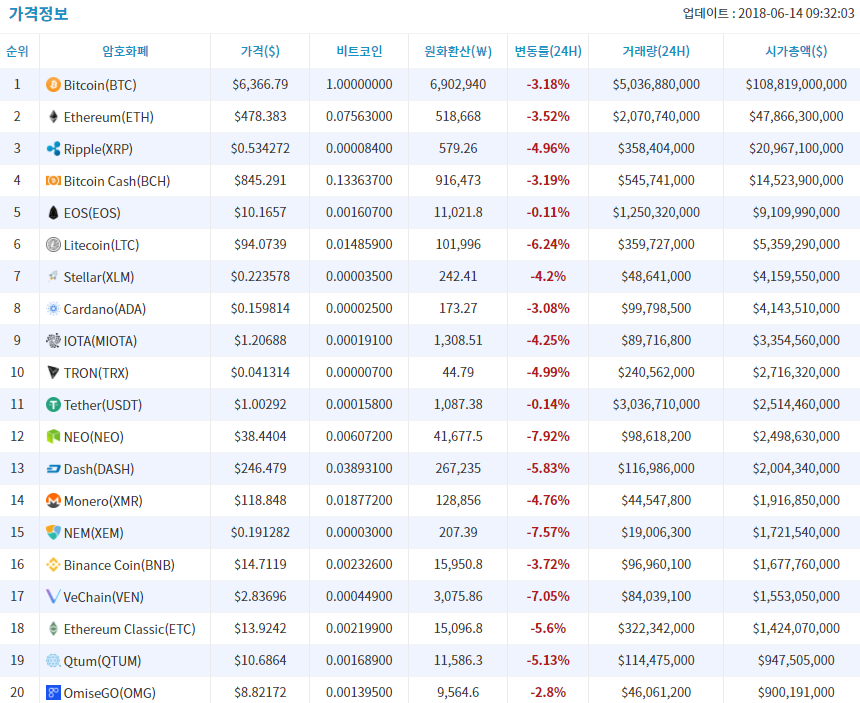Image resolution: width=860 pixels, height=703 pixels.
Task: Open the VeChain(VEN) name link
Action: coord(104,597)
